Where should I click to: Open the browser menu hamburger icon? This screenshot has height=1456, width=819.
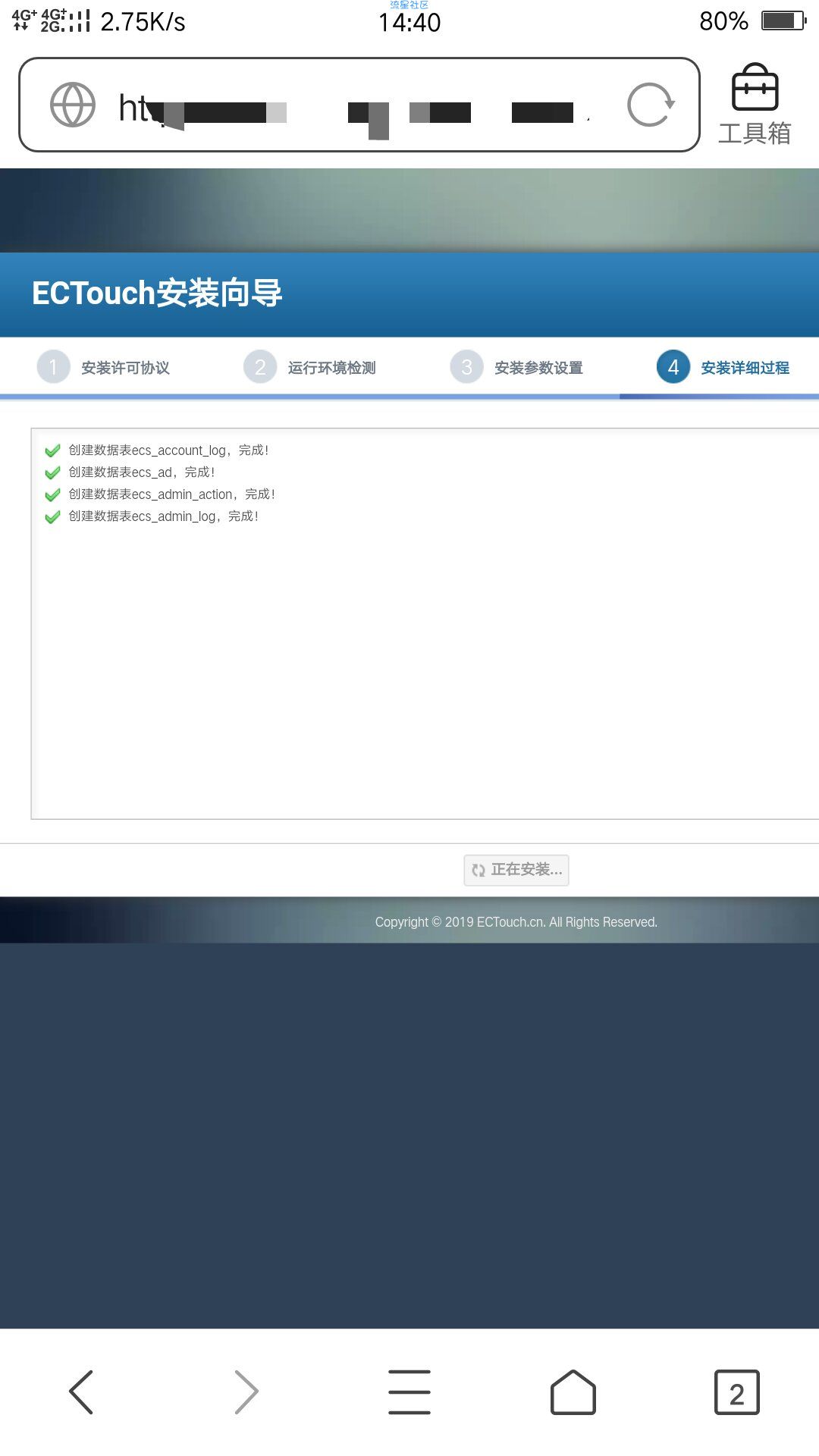[409, 1392]
